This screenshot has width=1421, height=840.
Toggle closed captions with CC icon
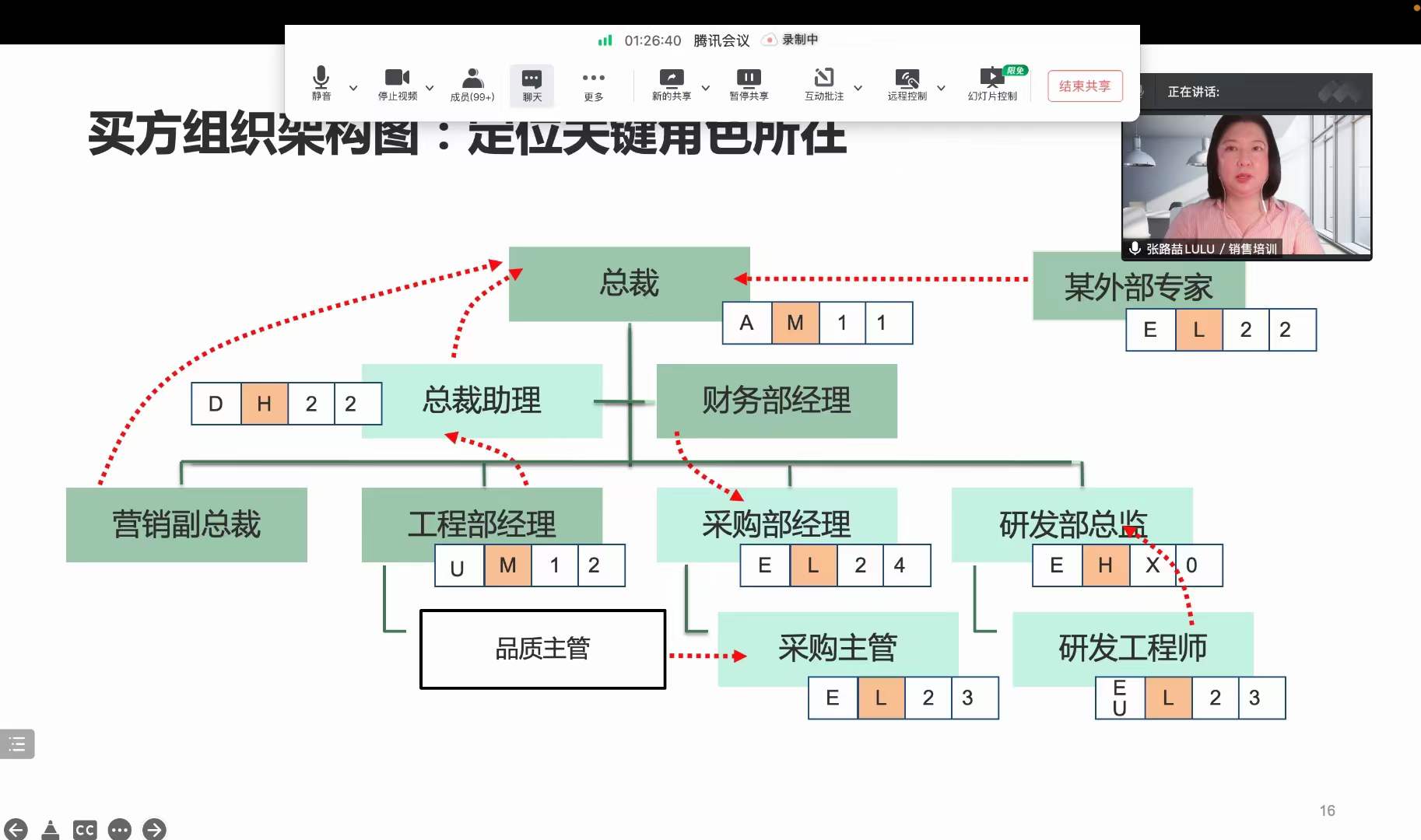pos(85,830)
